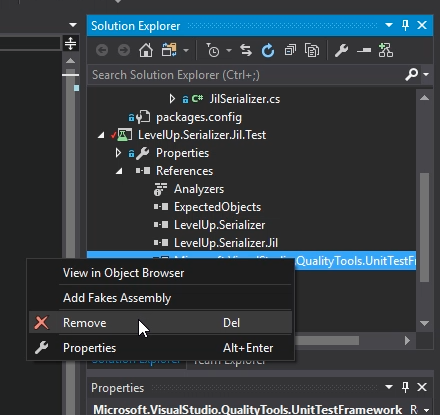Click the Solution Explorer scroll up arrow
This screenshot has width=440, height=415.
pyautogui.click(x=424, y=98)
